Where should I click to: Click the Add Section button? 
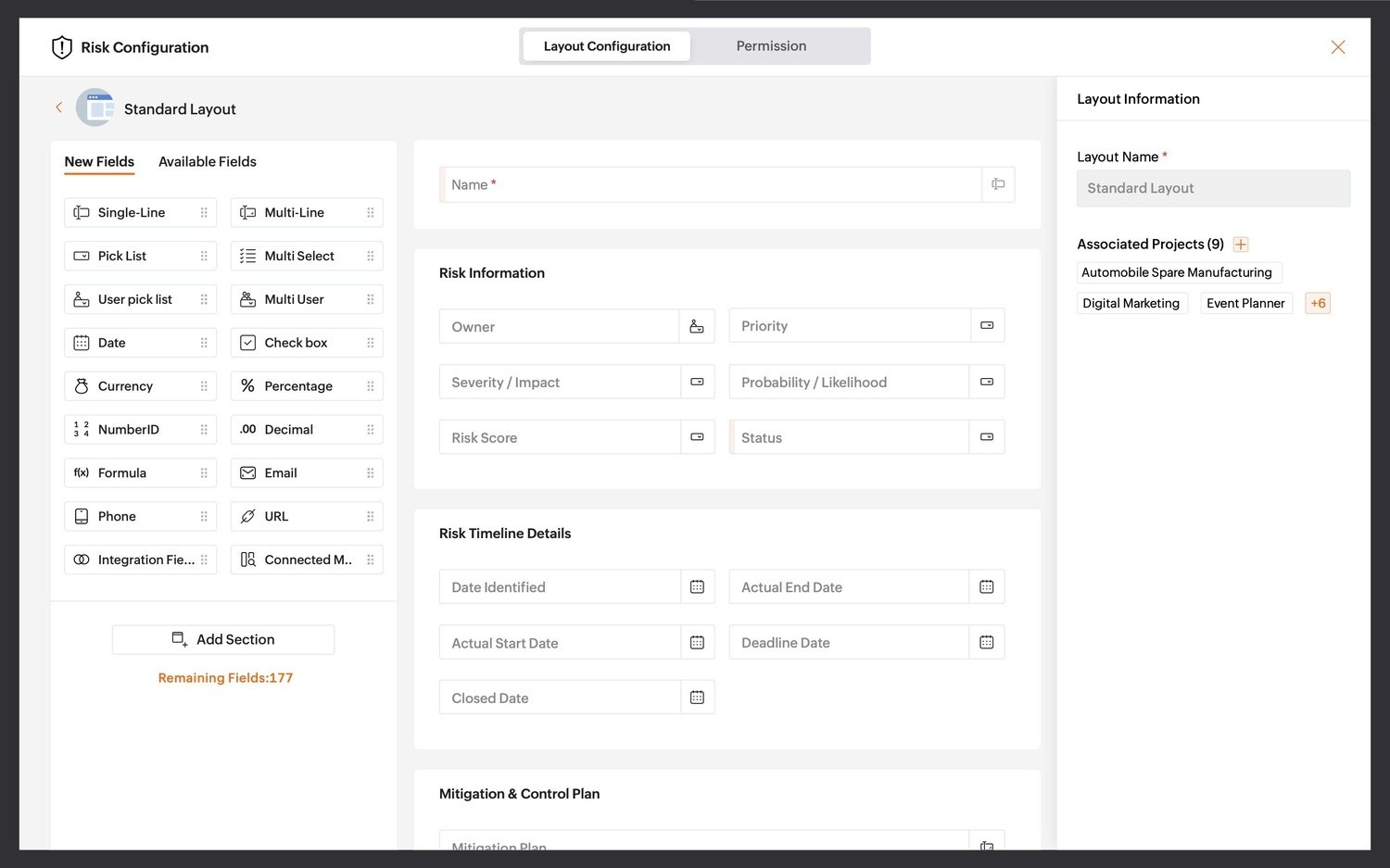point(223,640)
